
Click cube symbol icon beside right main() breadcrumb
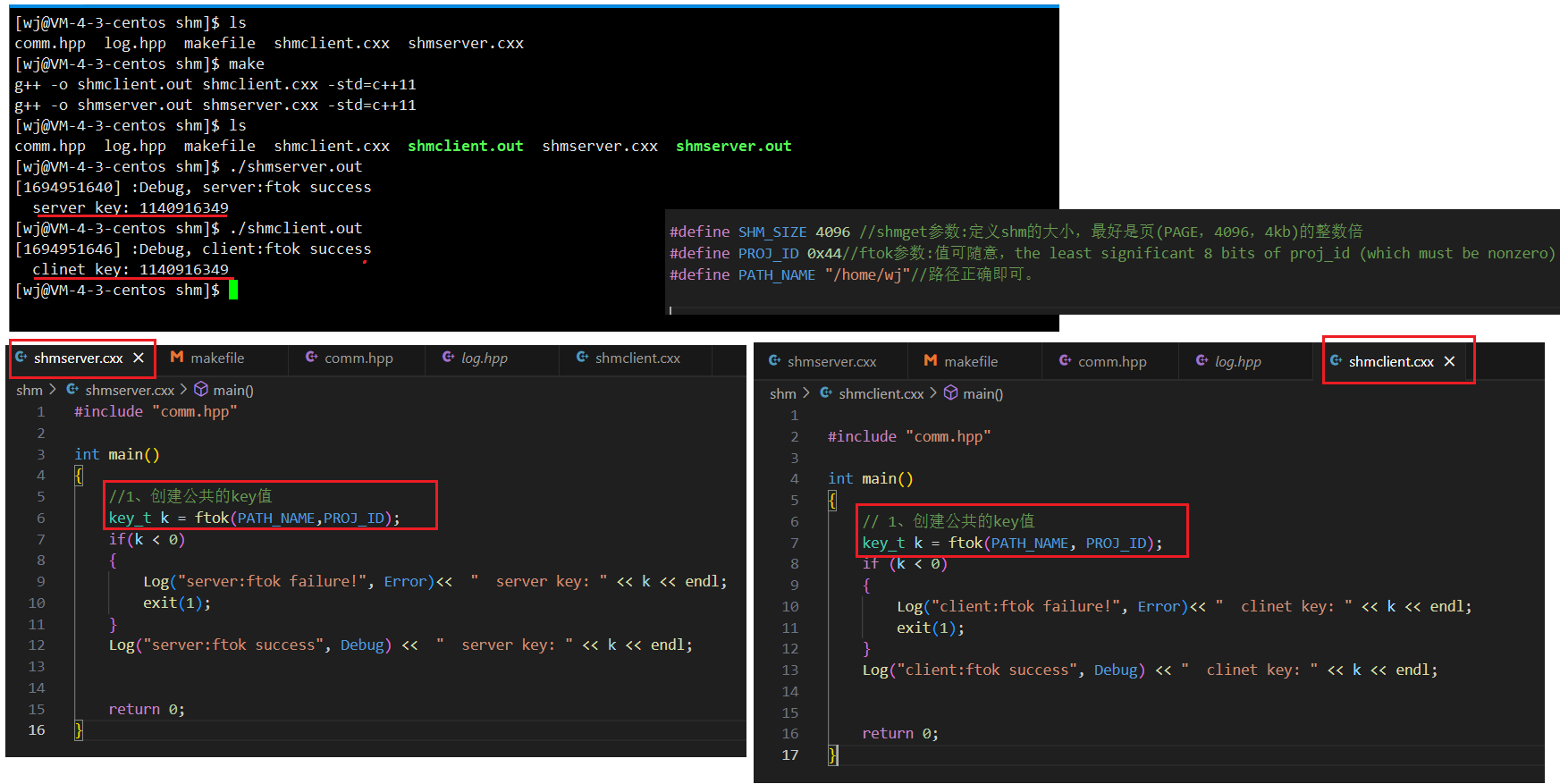pos(951,392)
